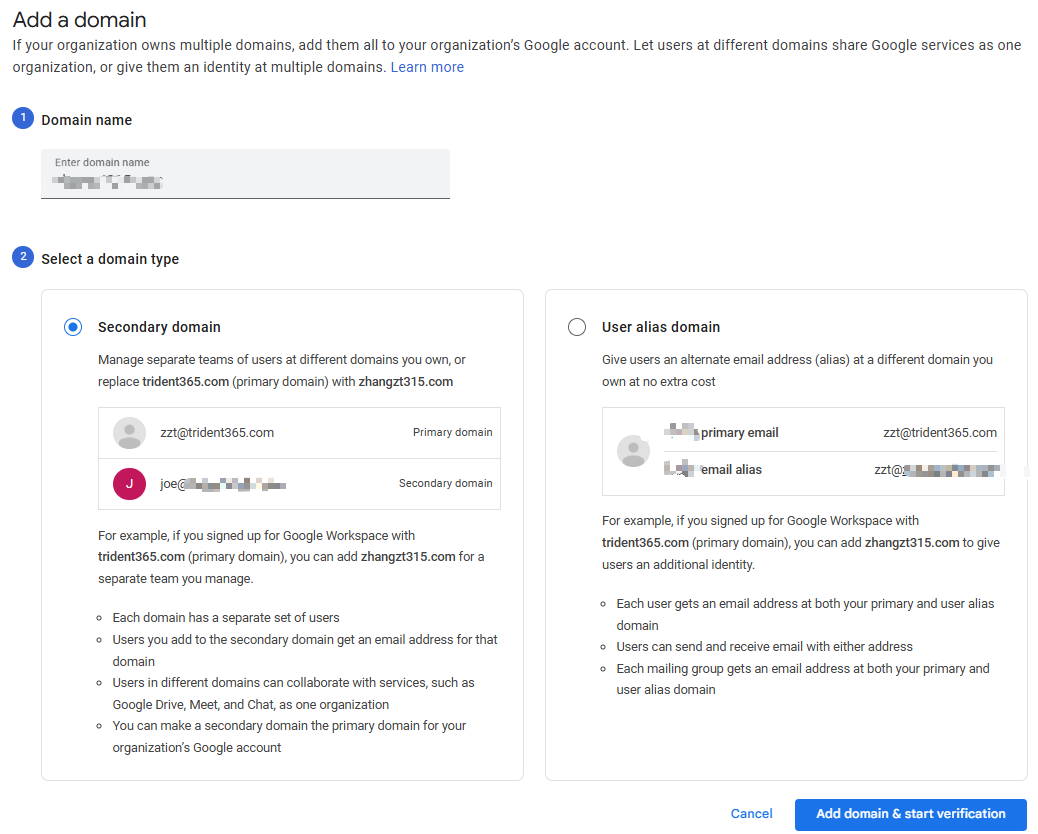The image size is (1038, 834).
Task: Click the Add a domain heading
Action: tap(79, 20)
